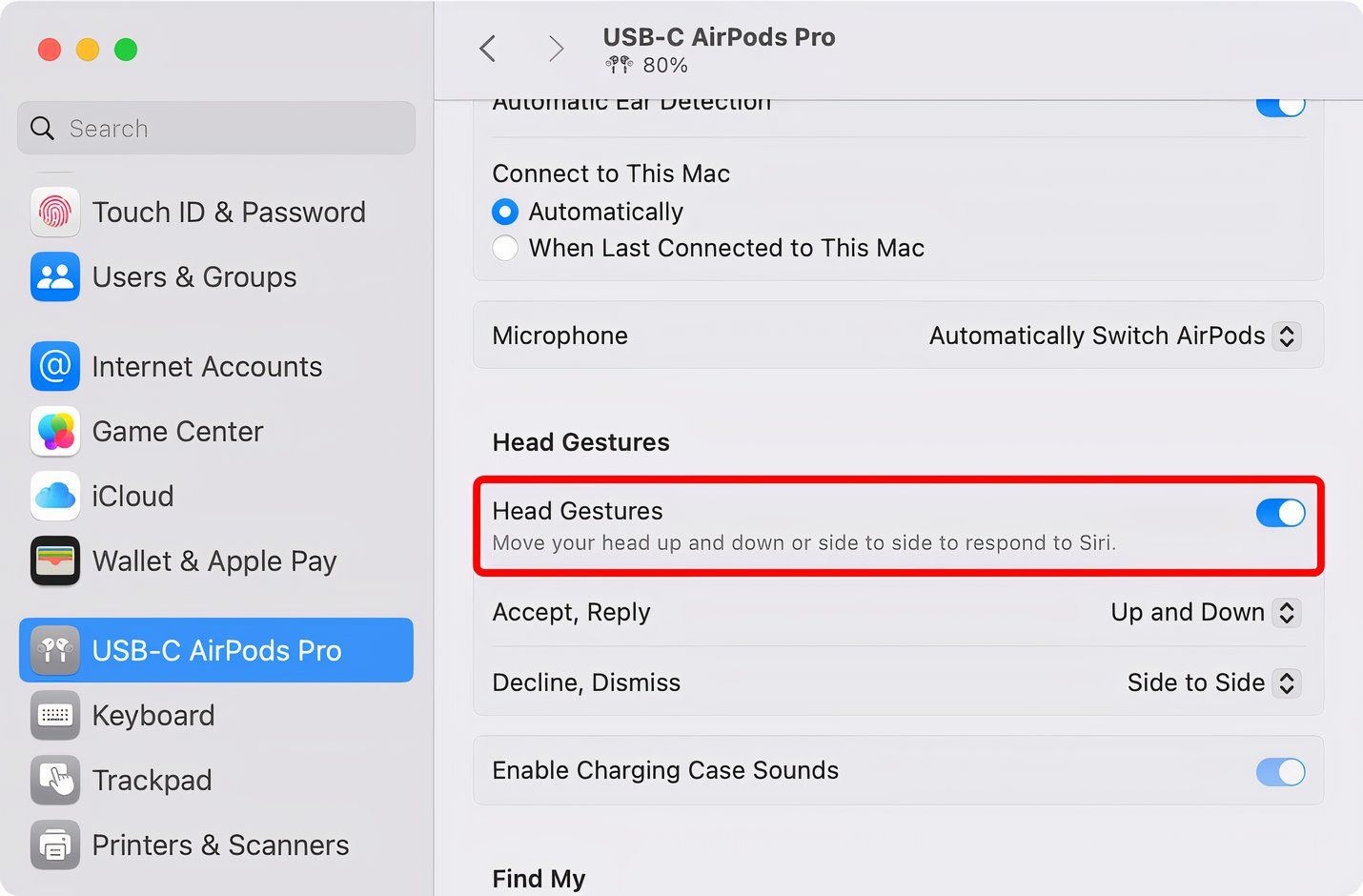1363x896 pixels.
Task: Select the Keyboard icon in the sidebar
Action: (x=54, y=715)
